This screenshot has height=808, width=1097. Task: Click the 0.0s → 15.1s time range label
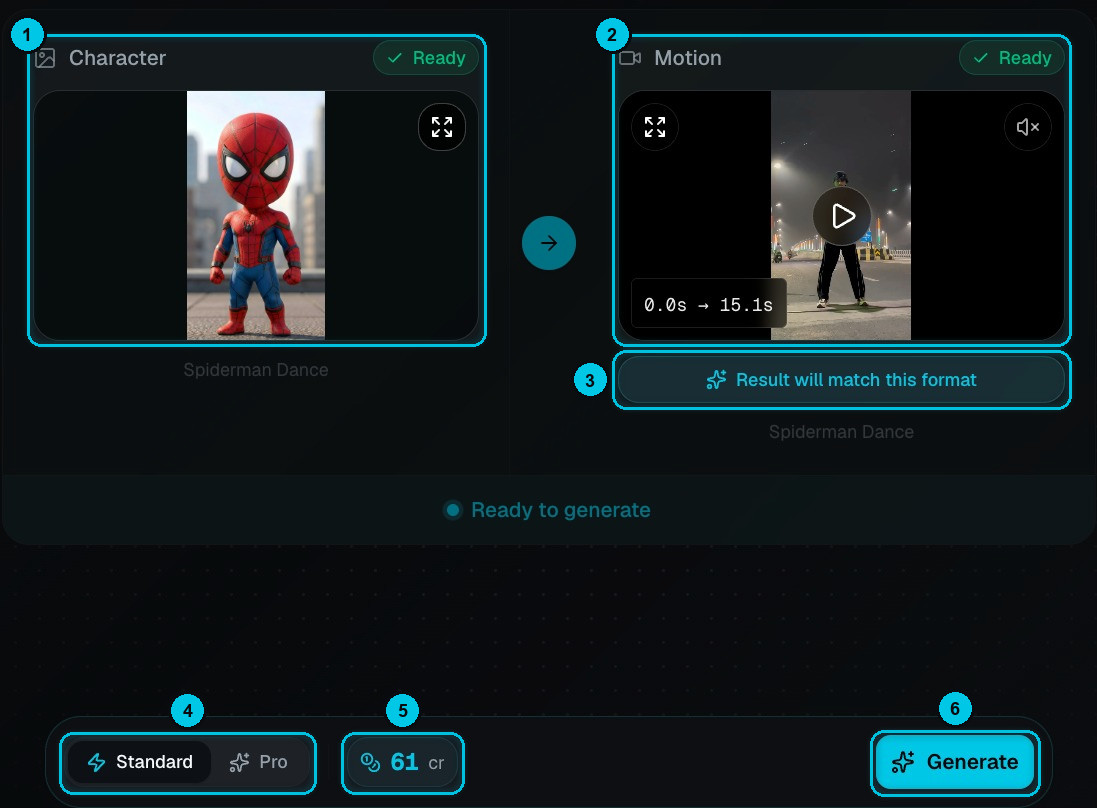coord(709,304)
